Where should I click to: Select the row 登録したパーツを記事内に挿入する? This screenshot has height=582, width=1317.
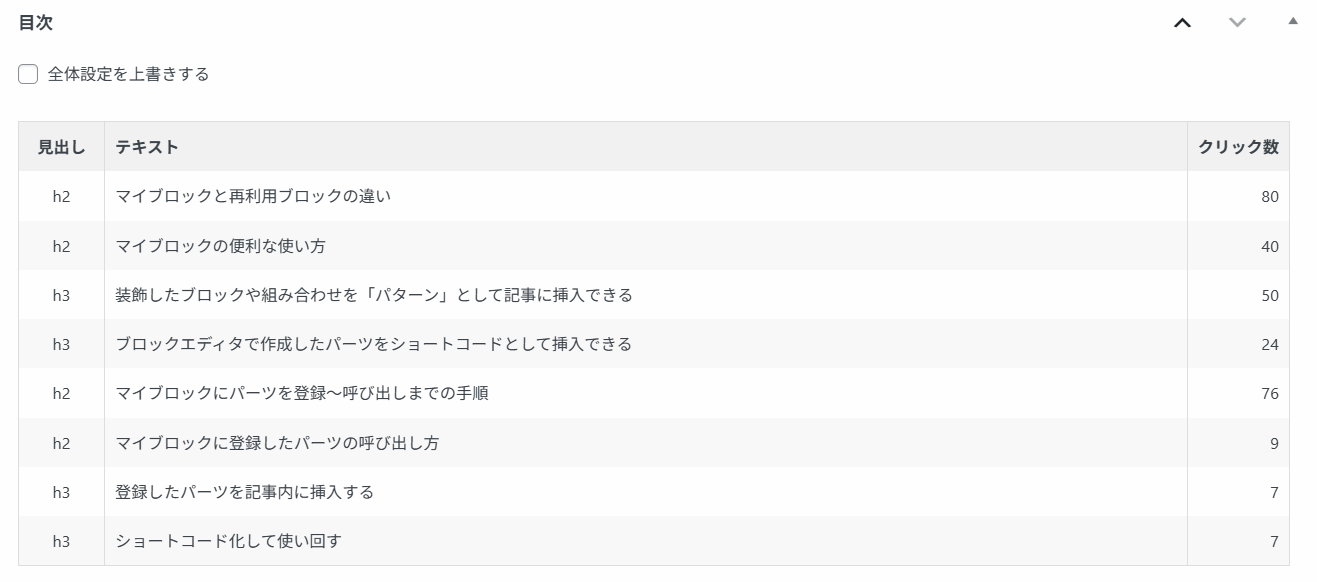[654, 491]
